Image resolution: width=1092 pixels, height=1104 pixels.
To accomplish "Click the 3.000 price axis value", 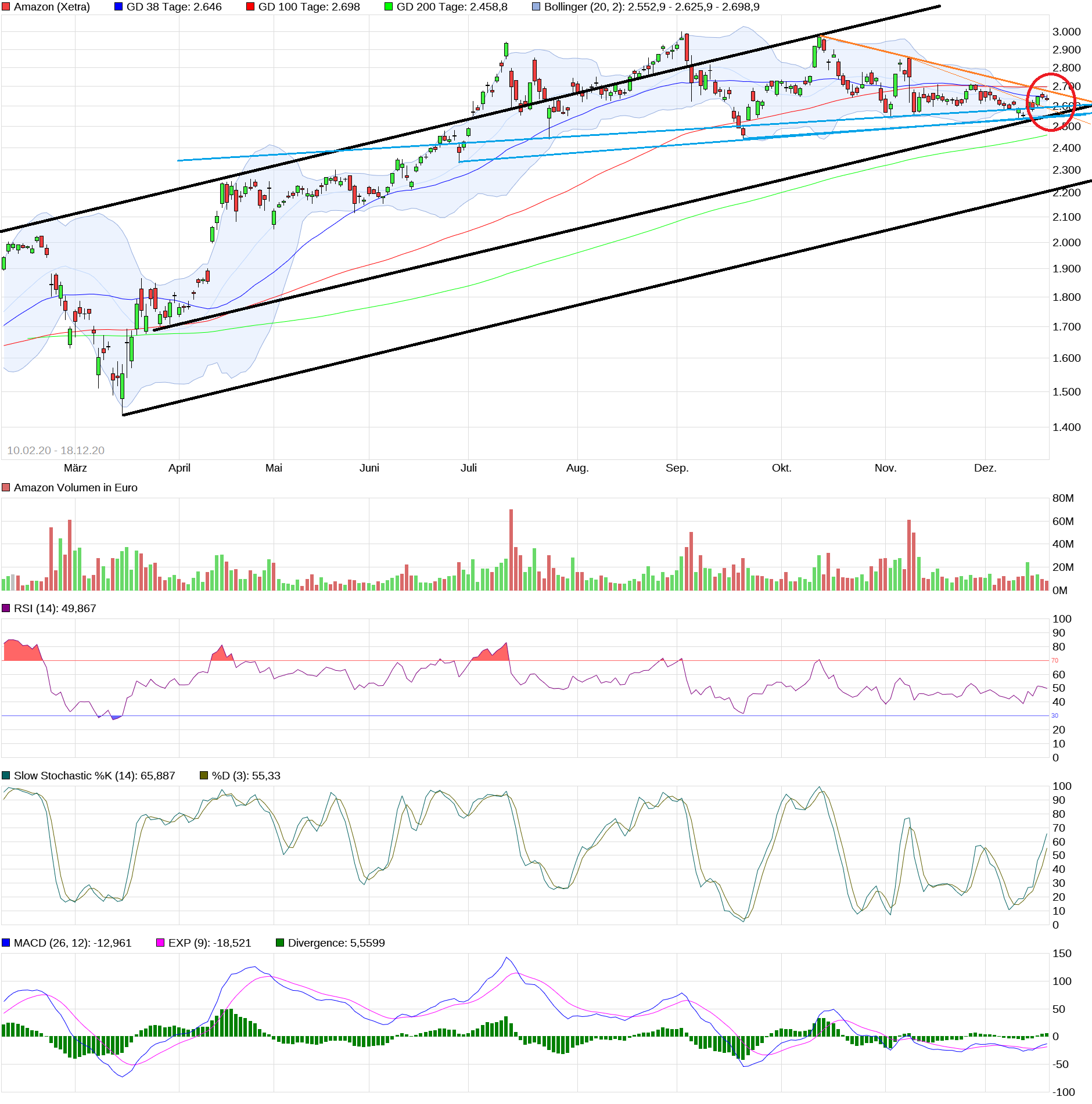I will 1066,31.
